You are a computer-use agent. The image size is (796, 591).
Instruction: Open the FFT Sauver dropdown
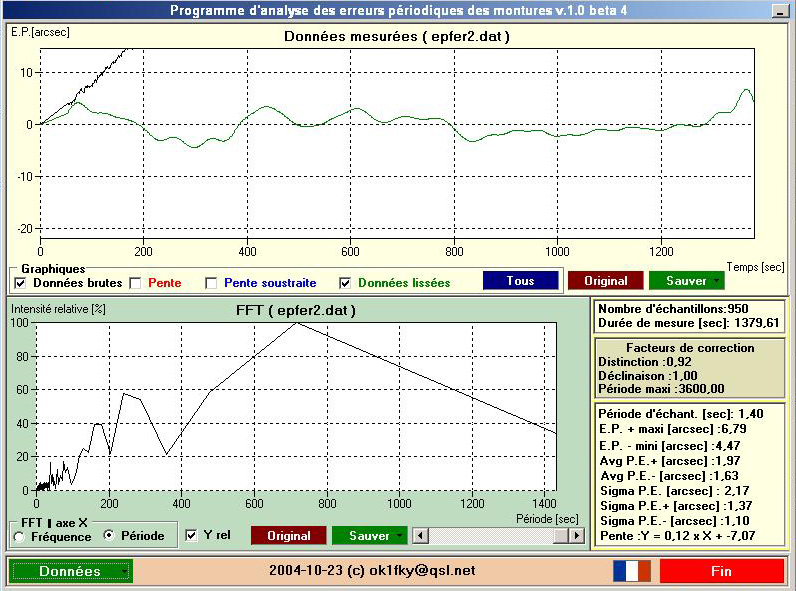tap(370, 536)
